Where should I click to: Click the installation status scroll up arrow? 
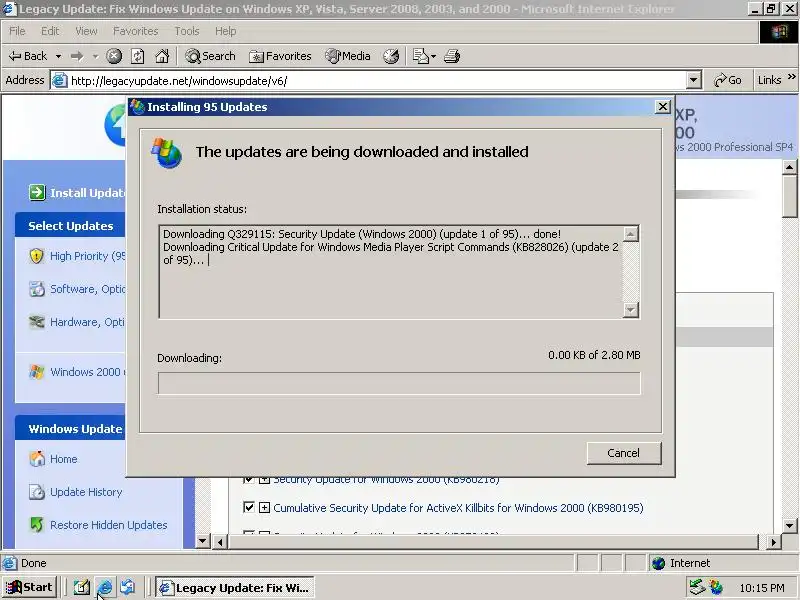tap(631, 234)
